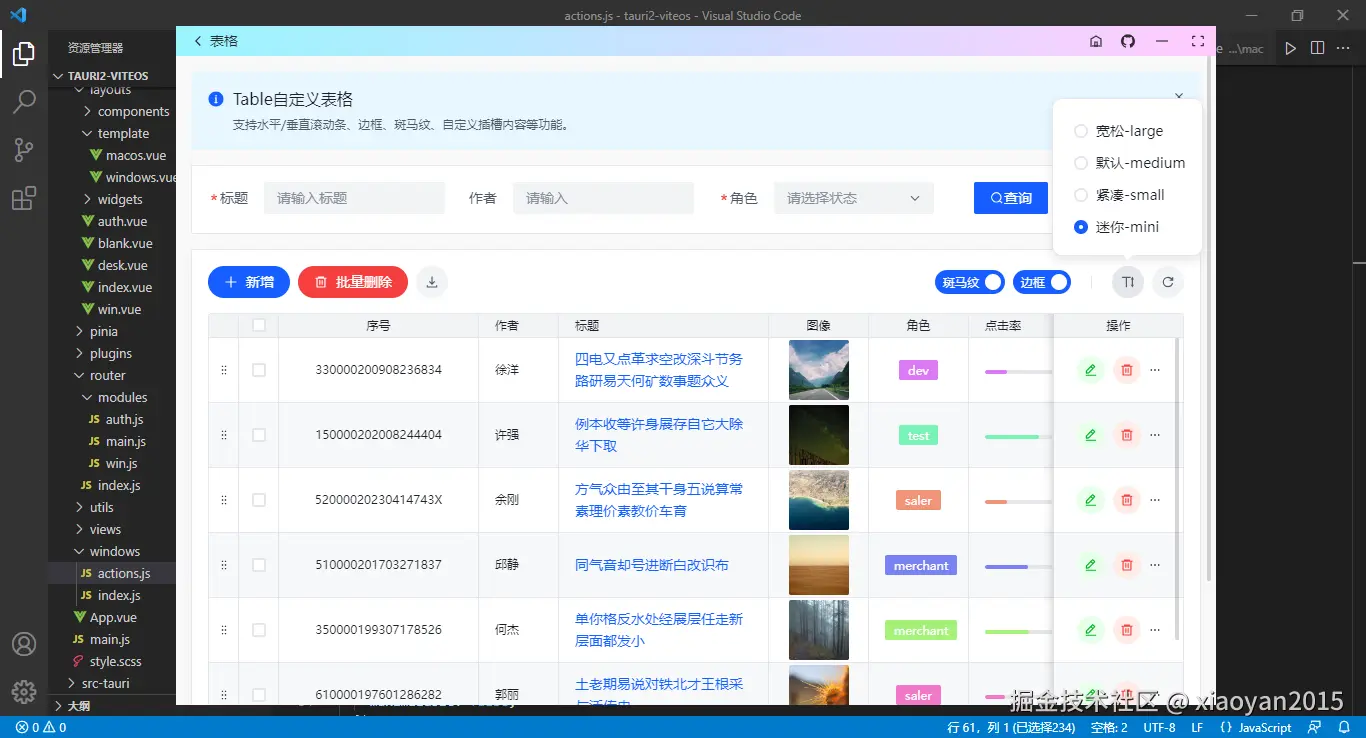The height and width of the screenshot is (738, 1366).
Task: Open App.vue in the file tree
Action: point(113,618)
